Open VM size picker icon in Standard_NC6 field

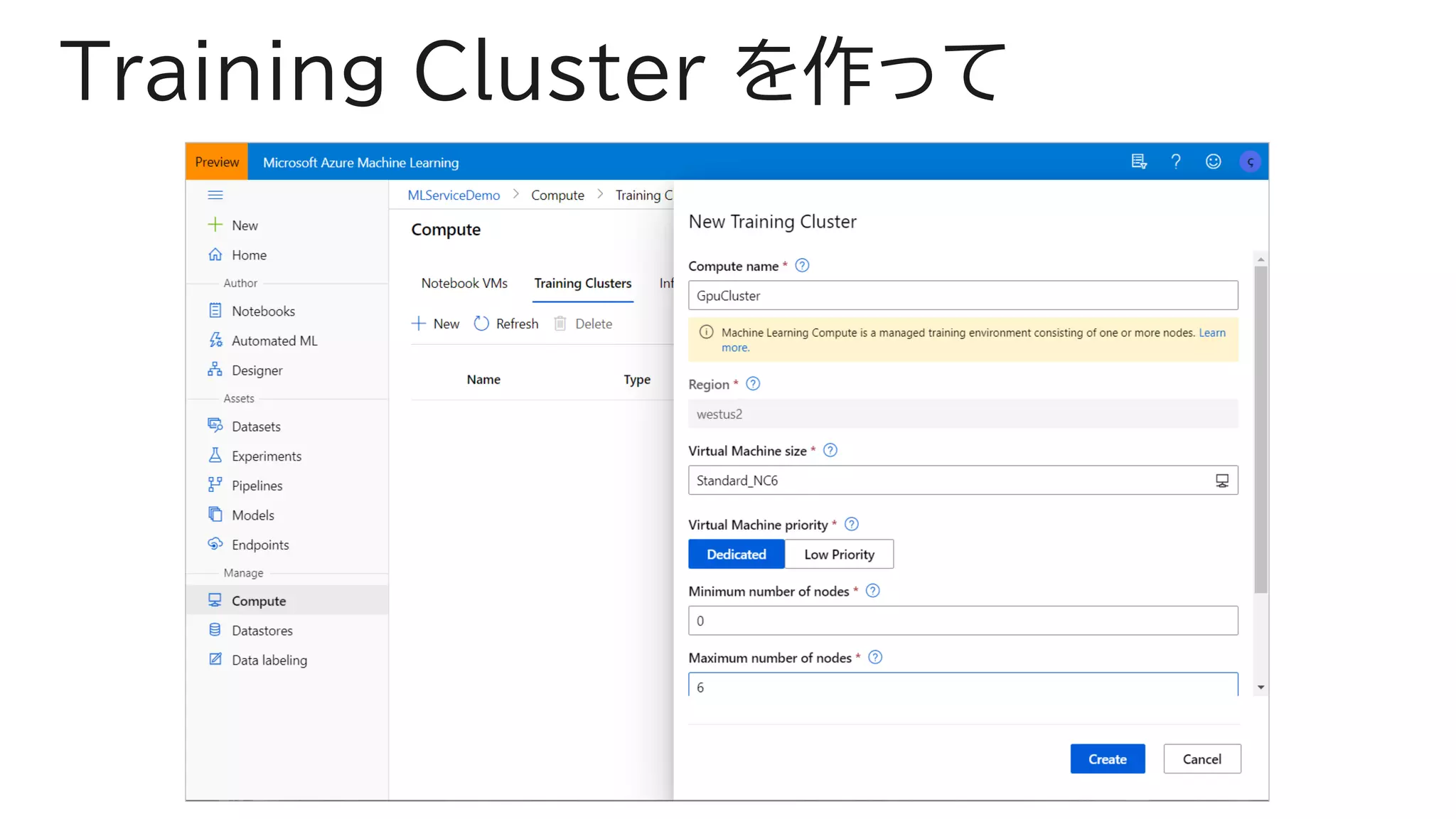(x=1222, y=481)
